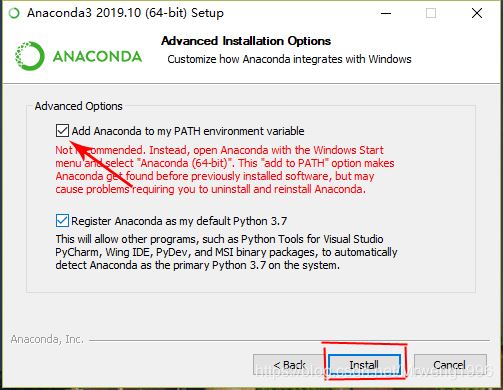The image size is (503, 390).
Task: Click the disabled maximize window button
Action: pos(431,13)
